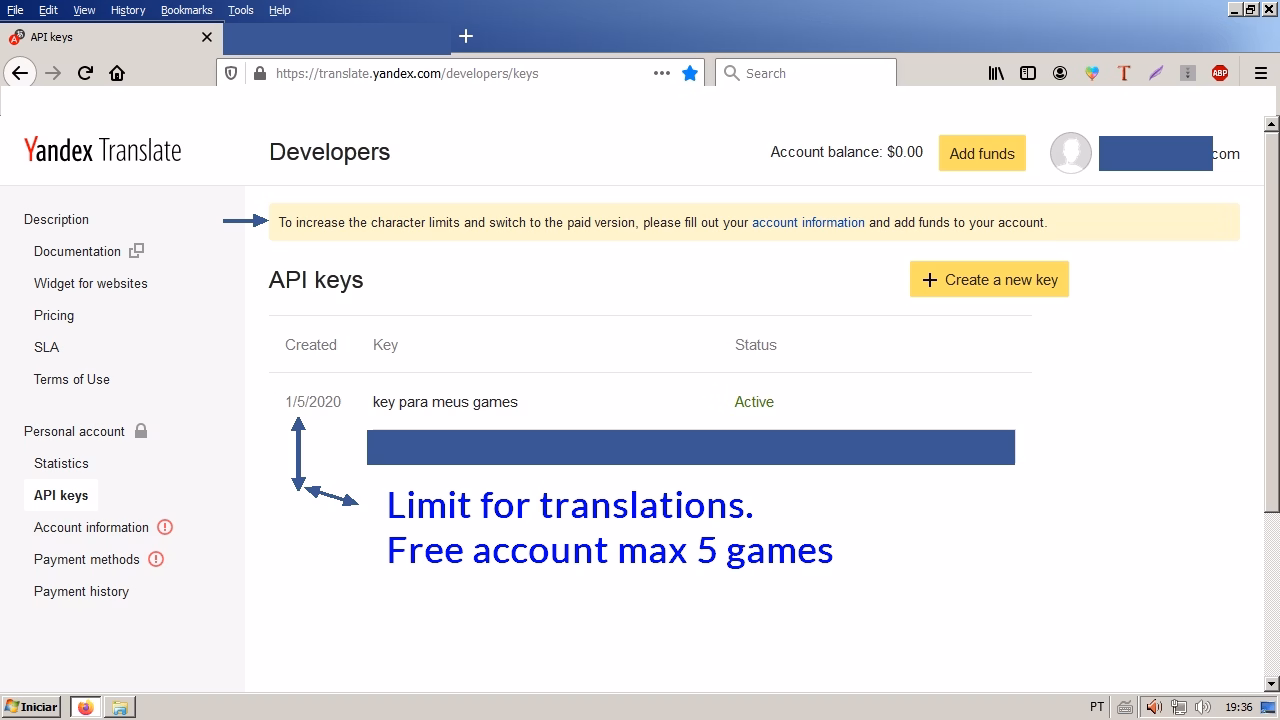View site security via padlock icon
Viewport: 1280px width, 720px height.
[x=260, y=73]
